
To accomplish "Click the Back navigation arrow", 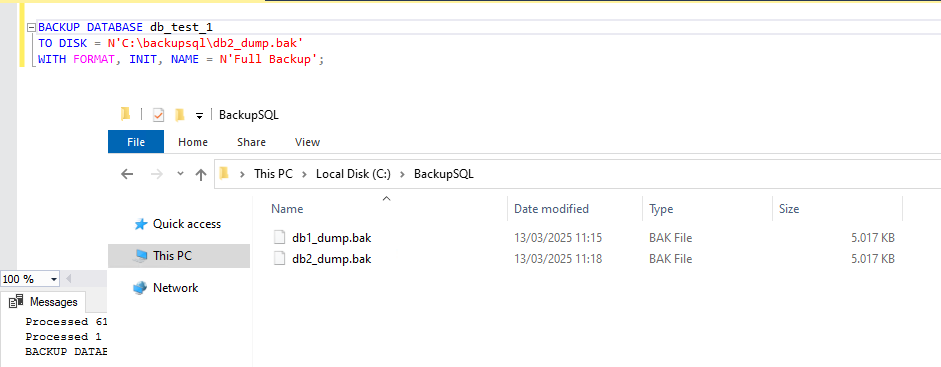I will point(127,174).
